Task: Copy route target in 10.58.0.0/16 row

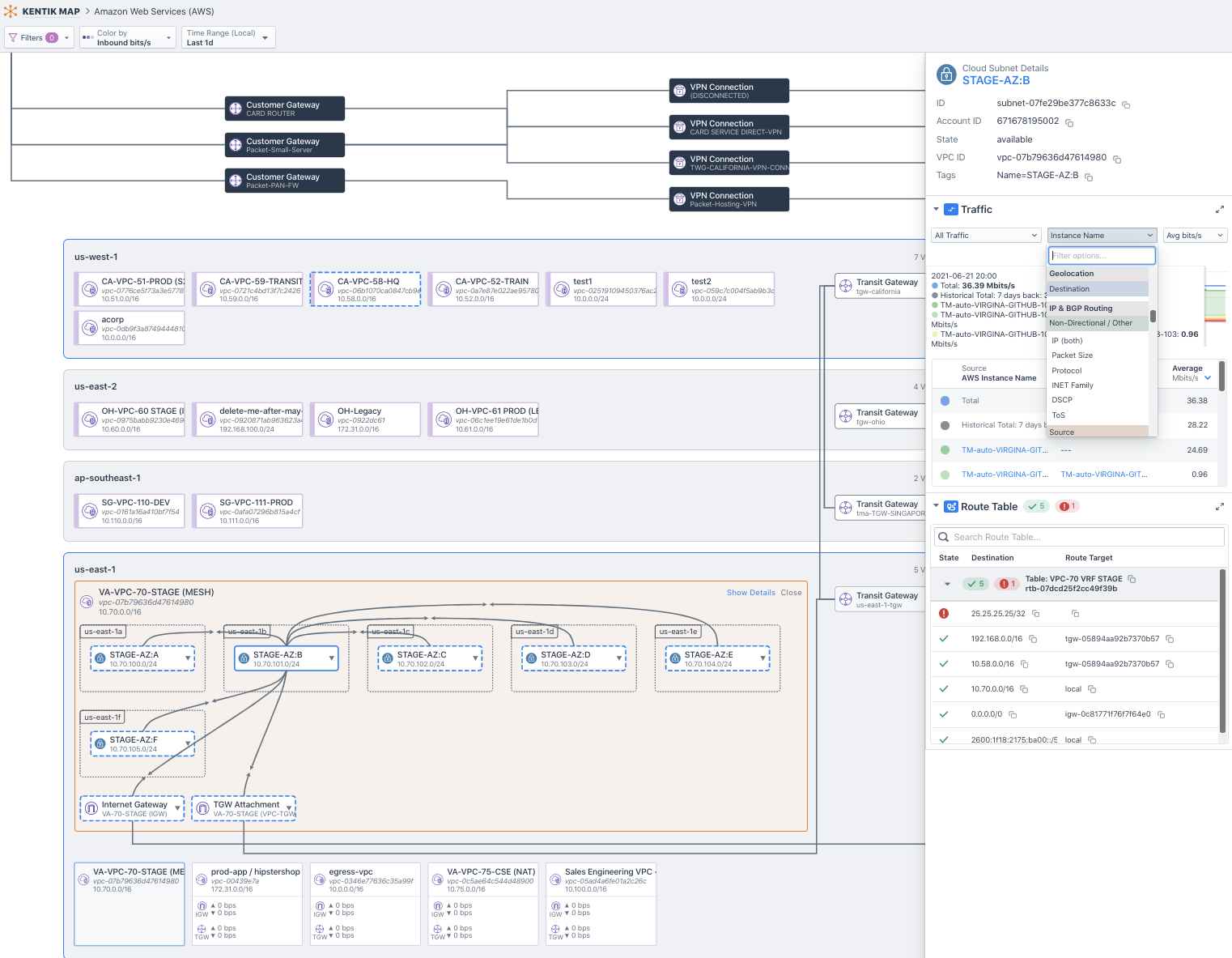Action: [1170, 664]
